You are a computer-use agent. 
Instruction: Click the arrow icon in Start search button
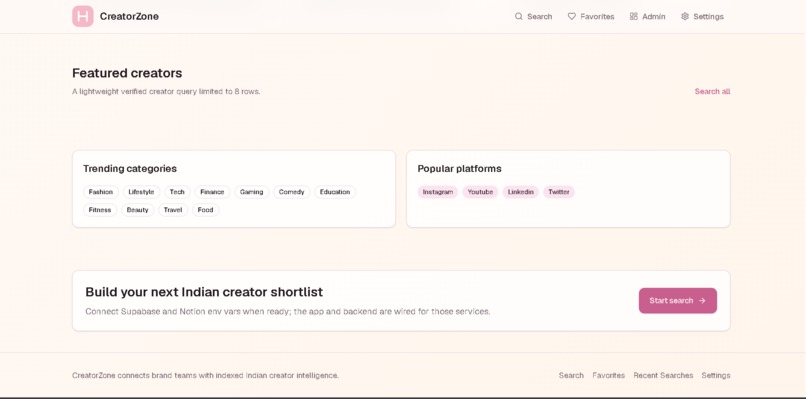pyautogui.click(x=702, y=301)
